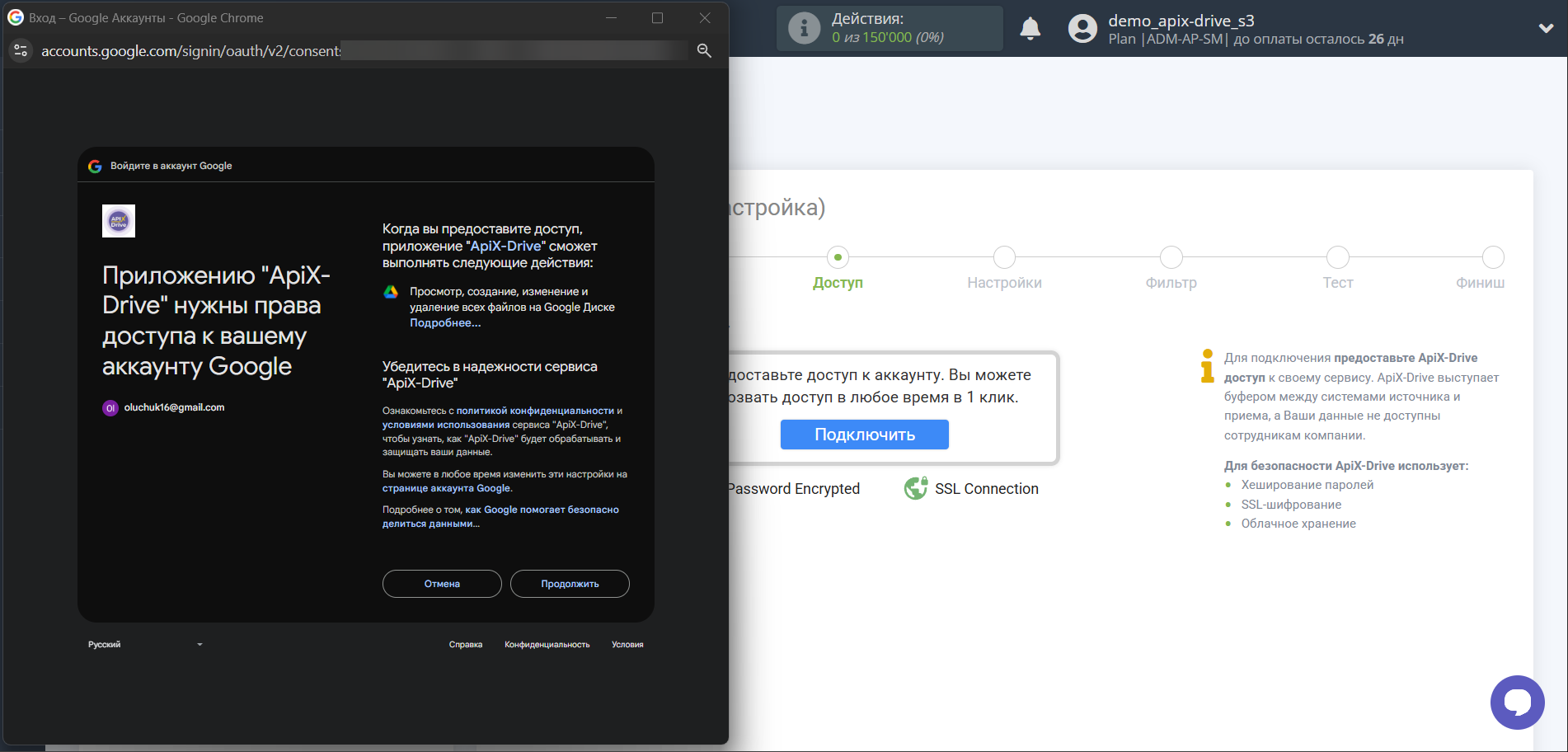Screen dimensions: 1568x752
Task: Open the notifications bell in ApiX-Drive header
Action: click(1030, 29)
